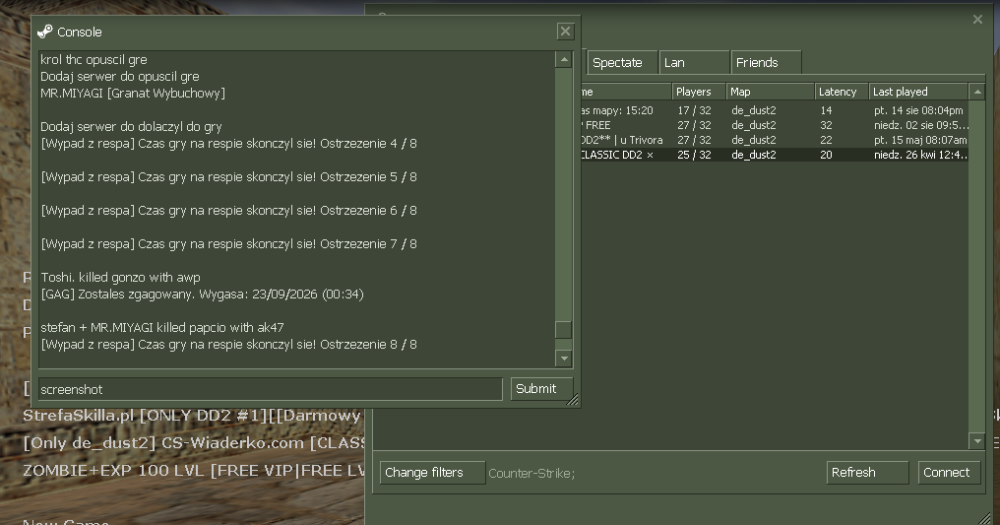Click server list scrollbar down arrow
Image resolution: width=1000 pixels, height=525 pixels.
click(x=977, y=441)
